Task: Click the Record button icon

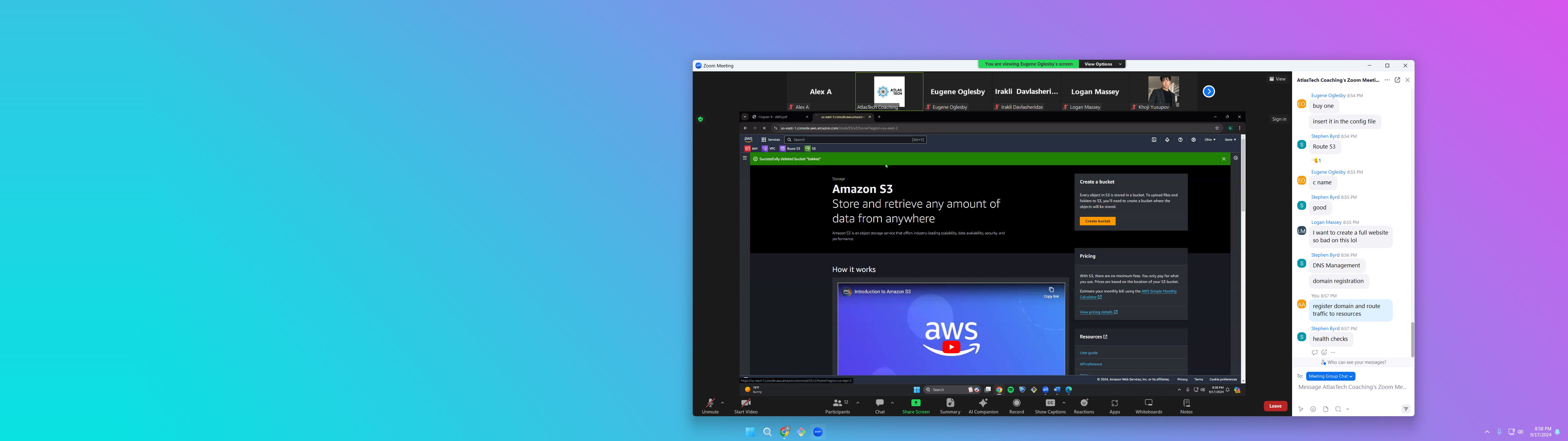Action: (1016, 403)
